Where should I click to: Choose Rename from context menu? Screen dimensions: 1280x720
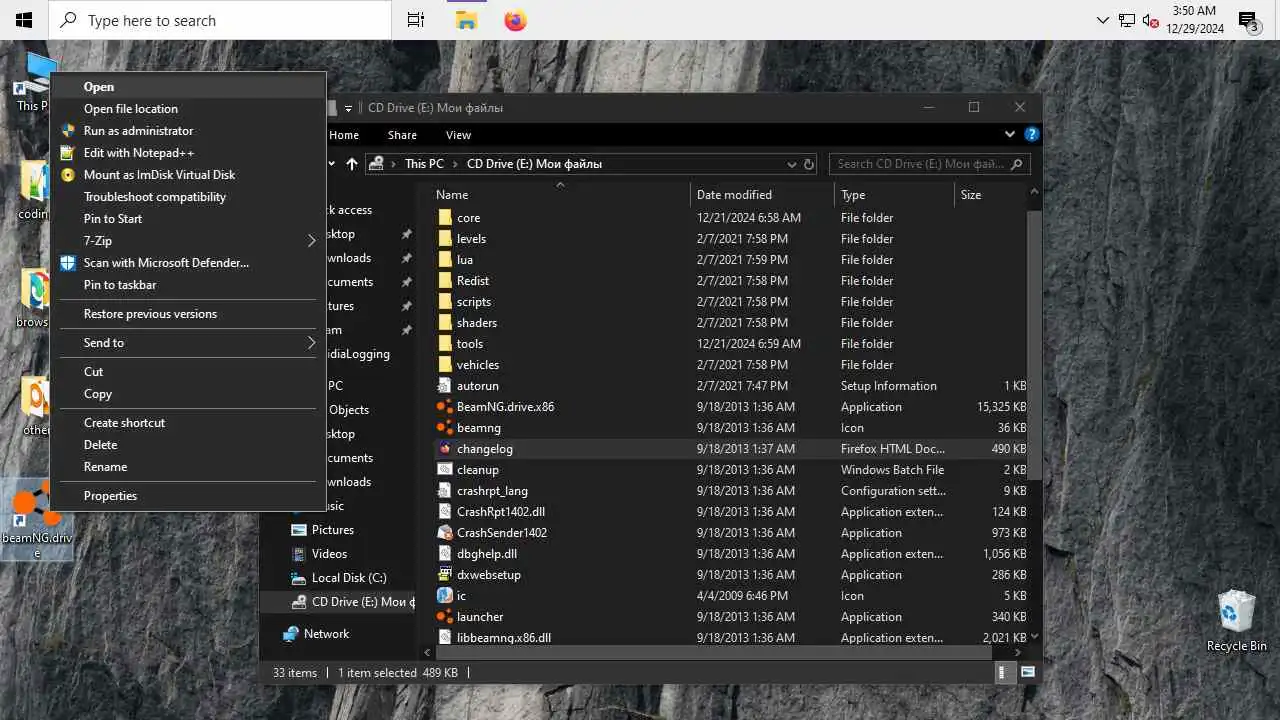click(x=188, y=467)
